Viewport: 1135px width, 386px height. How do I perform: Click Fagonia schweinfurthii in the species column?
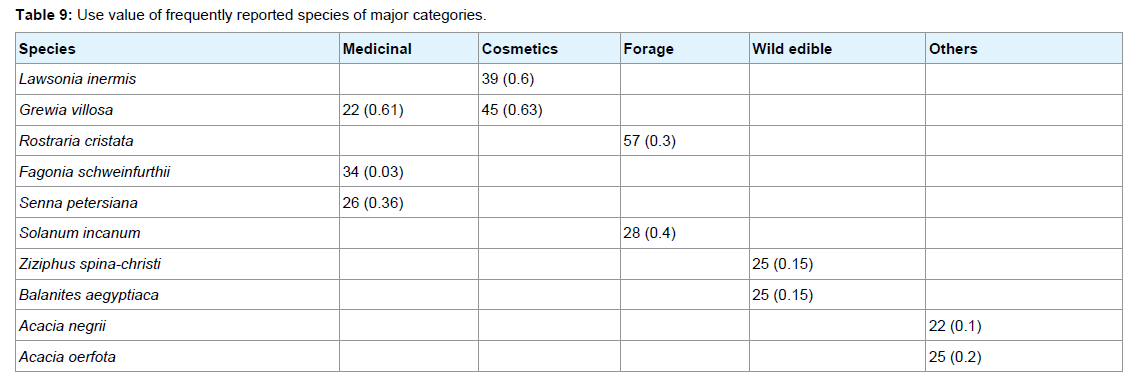pyautogui.click(x=95, y=172)
